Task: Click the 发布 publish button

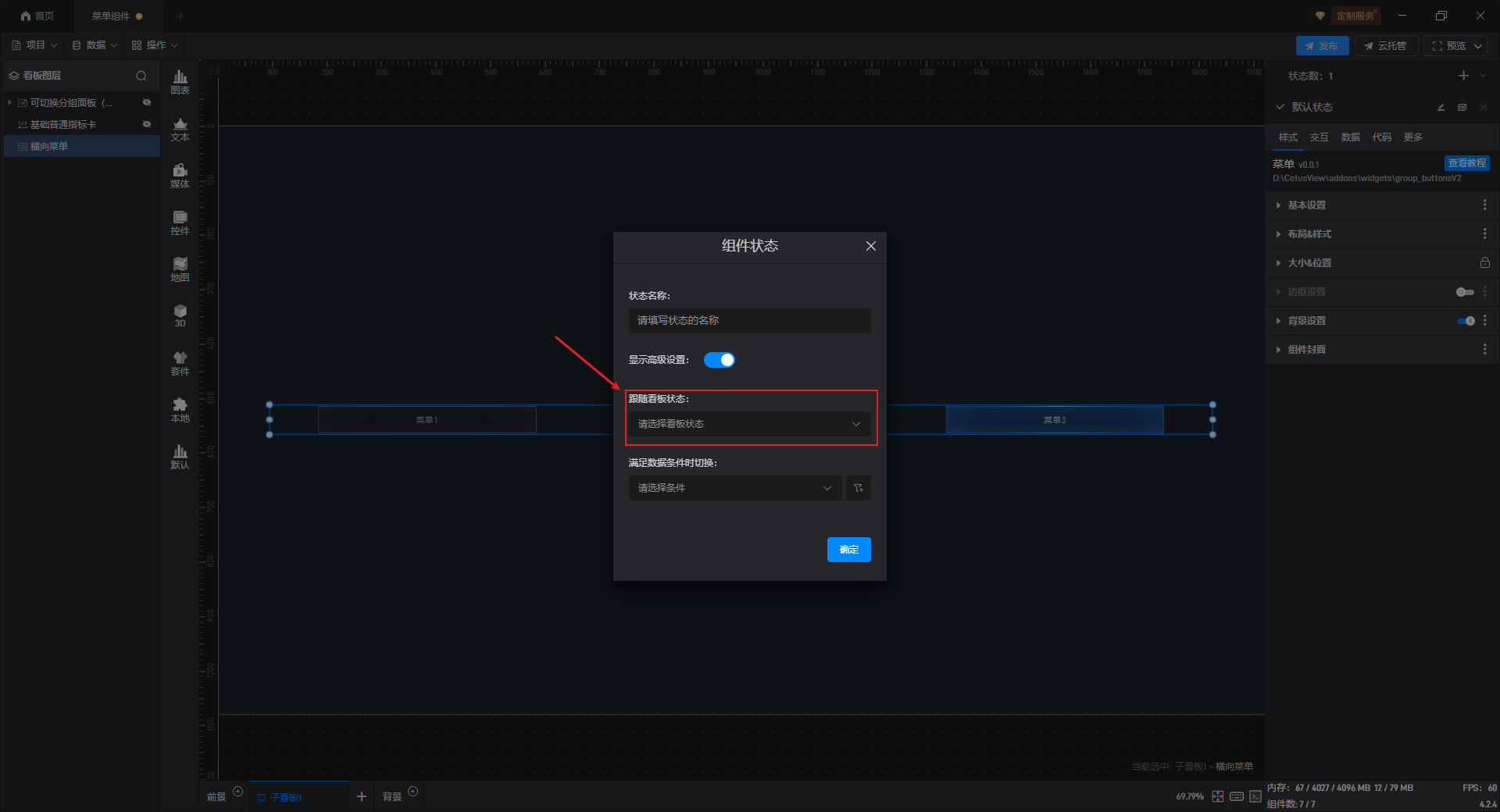Action: (1322, 46)
